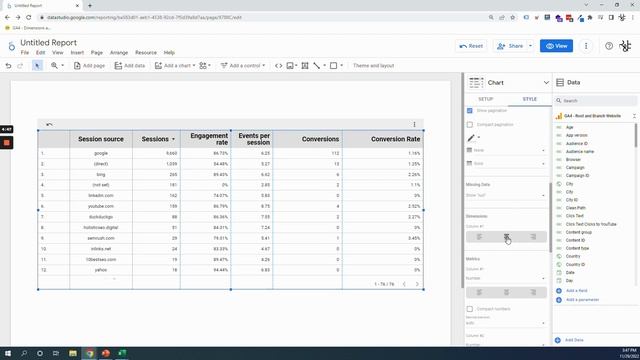
Task: Open Theme and layout panel
Action: pyautogui.click(x=373, y=66)
